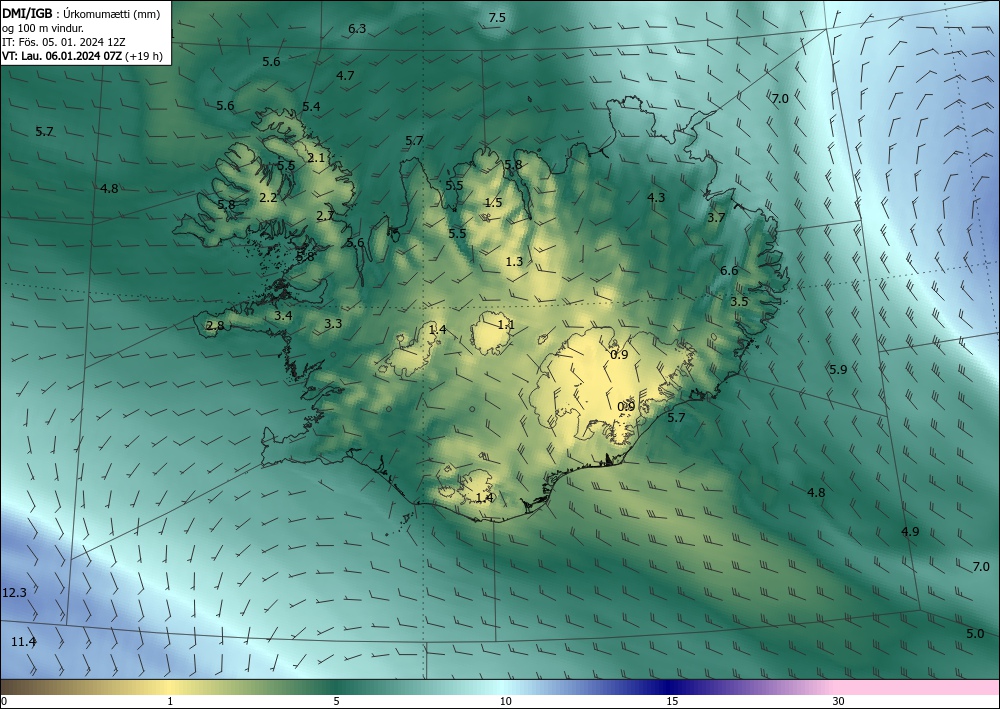The height and width of the screenshot is (709, 1000).
Task: Select the 5.0 value in the bottom-right corner
Action: click(974, 634)
